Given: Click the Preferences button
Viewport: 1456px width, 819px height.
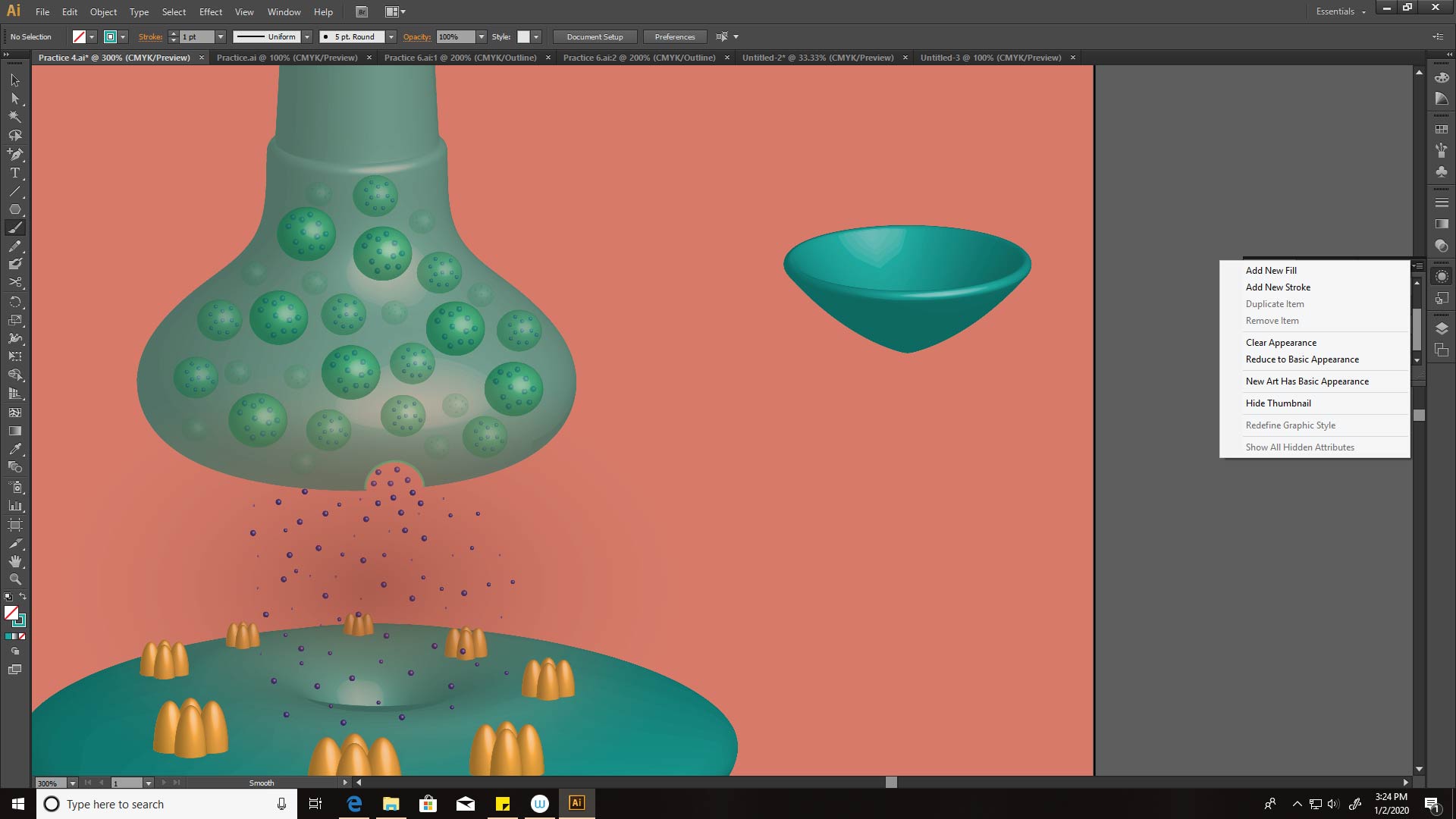Looking at the screenshot, I should coord(674,36).
